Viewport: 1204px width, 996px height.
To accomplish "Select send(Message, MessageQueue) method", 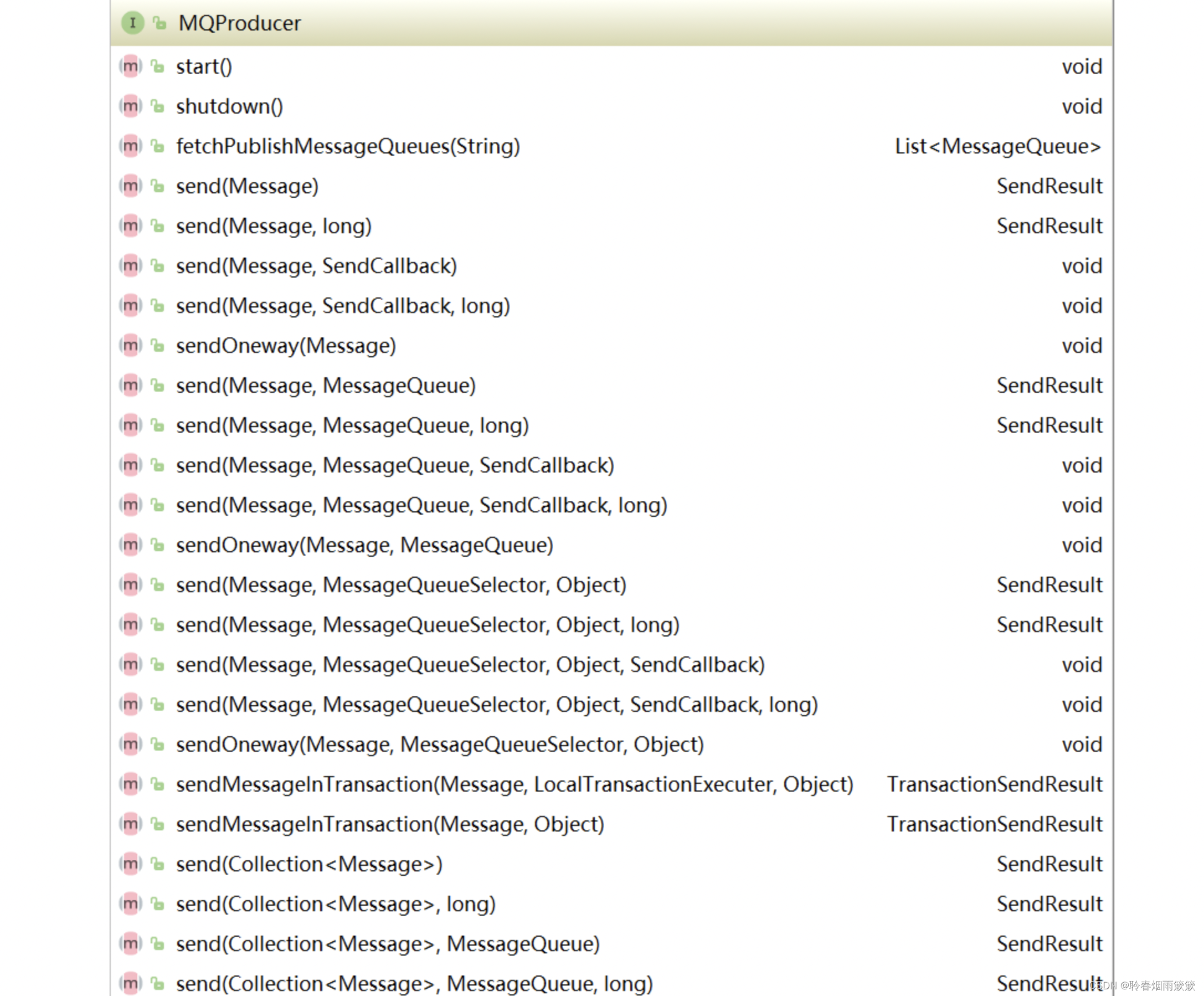I will (326, 386).
